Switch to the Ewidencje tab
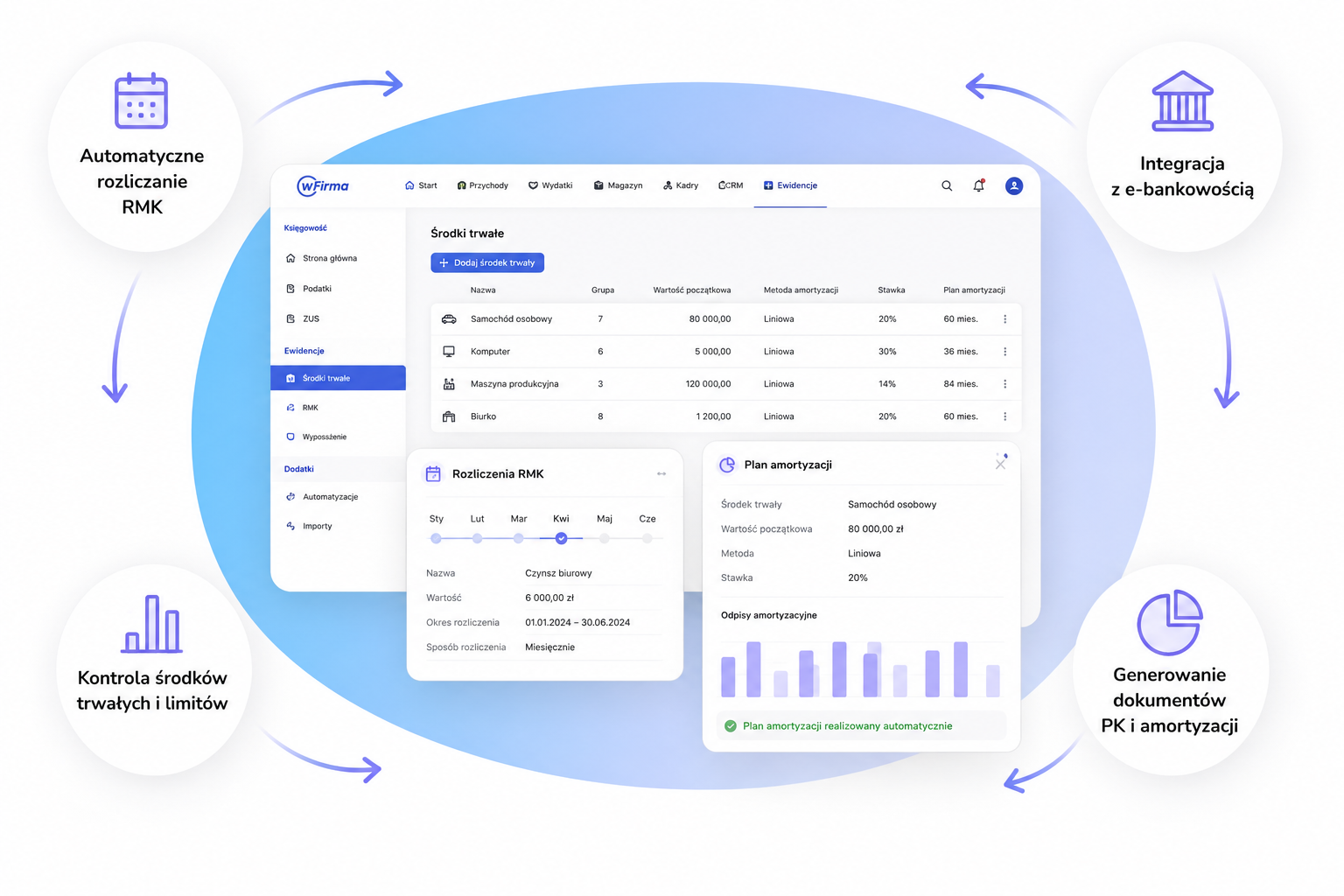 (x=790, y=185)
